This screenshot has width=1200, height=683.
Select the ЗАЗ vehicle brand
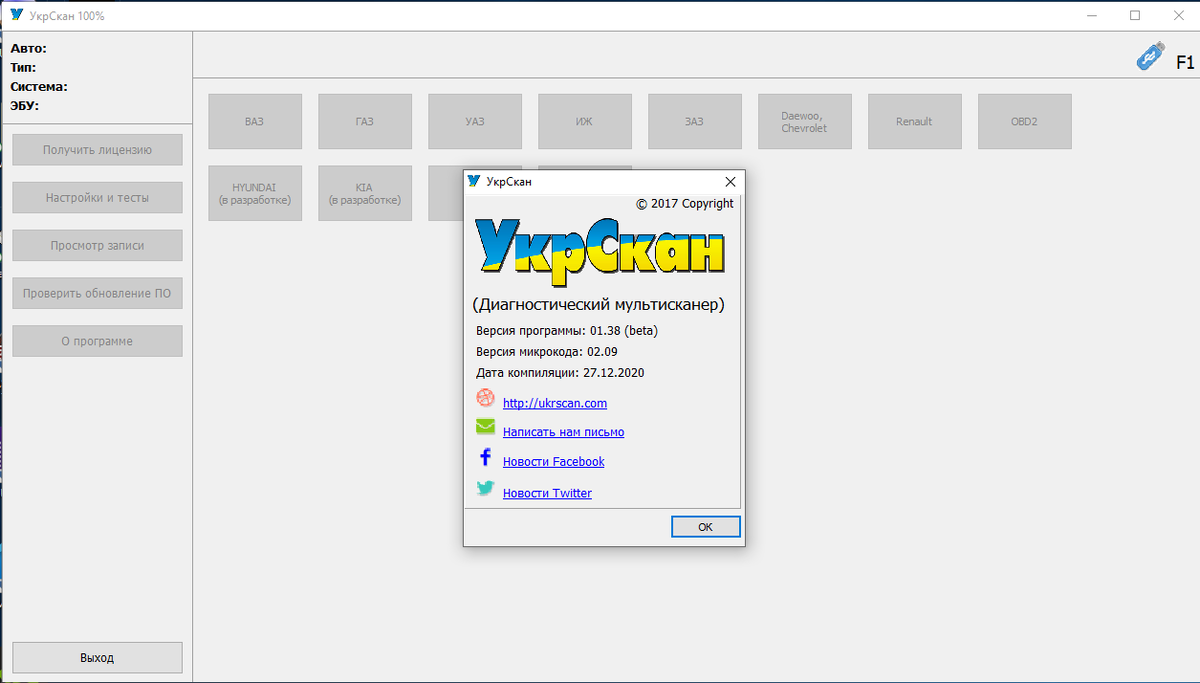tap(695, 121)
